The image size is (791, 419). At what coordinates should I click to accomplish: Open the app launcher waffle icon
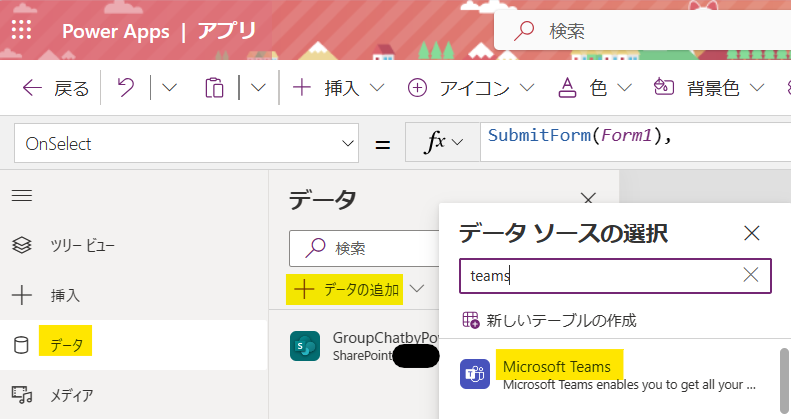click(x=21, y=30)
